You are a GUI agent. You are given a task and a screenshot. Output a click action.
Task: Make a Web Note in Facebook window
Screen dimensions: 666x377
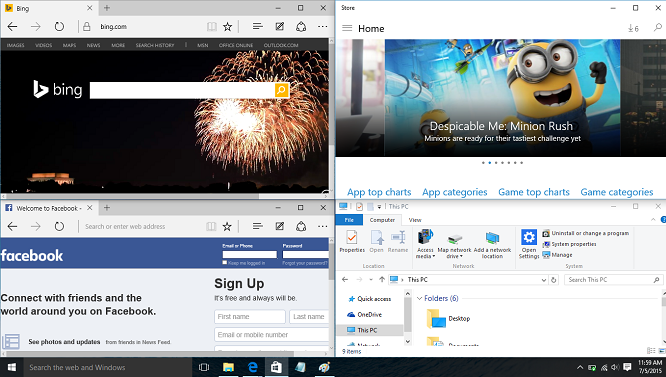(279, 226)
